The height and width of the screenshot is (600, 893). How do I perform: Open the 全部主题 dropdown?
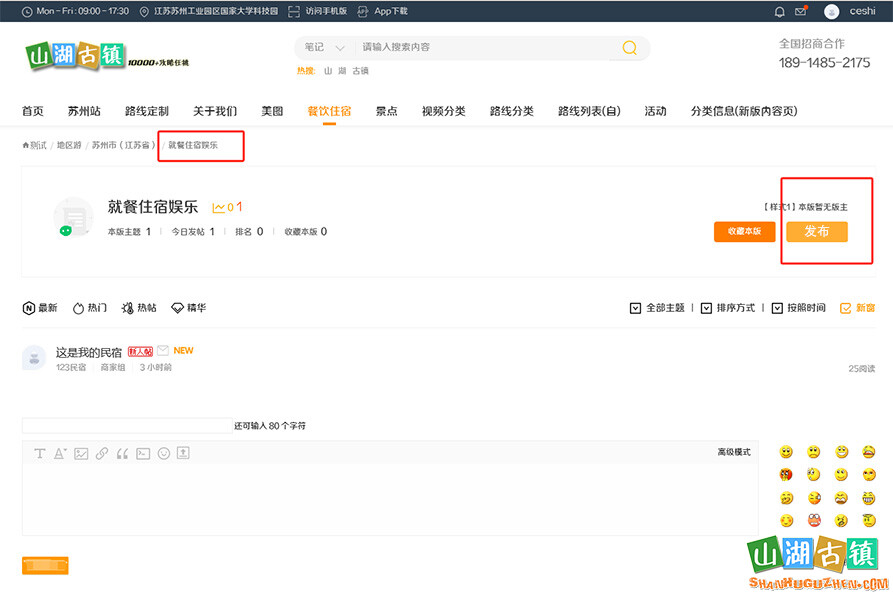click(x=657, y=308)
